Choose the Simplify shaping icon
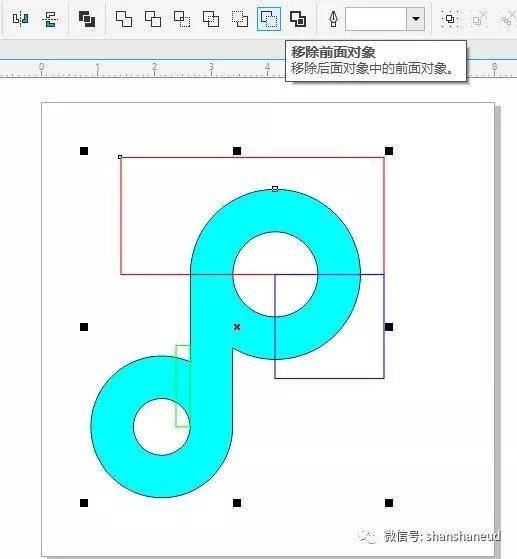The width and height of the screenshot is (517, 559). [x=211, y=19]
